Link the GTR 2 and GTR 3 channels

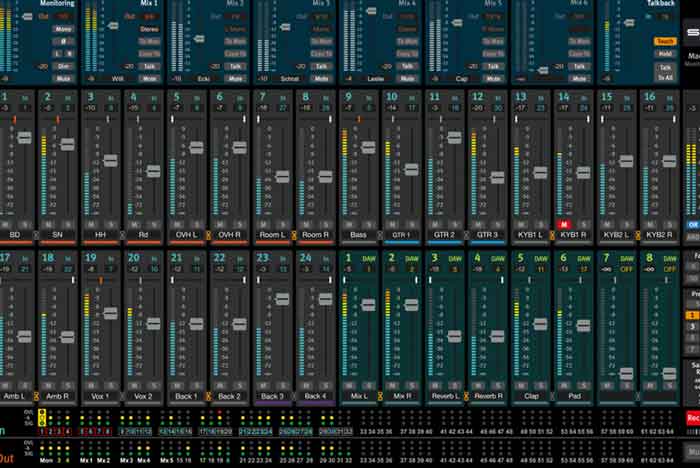coord(466,235)
